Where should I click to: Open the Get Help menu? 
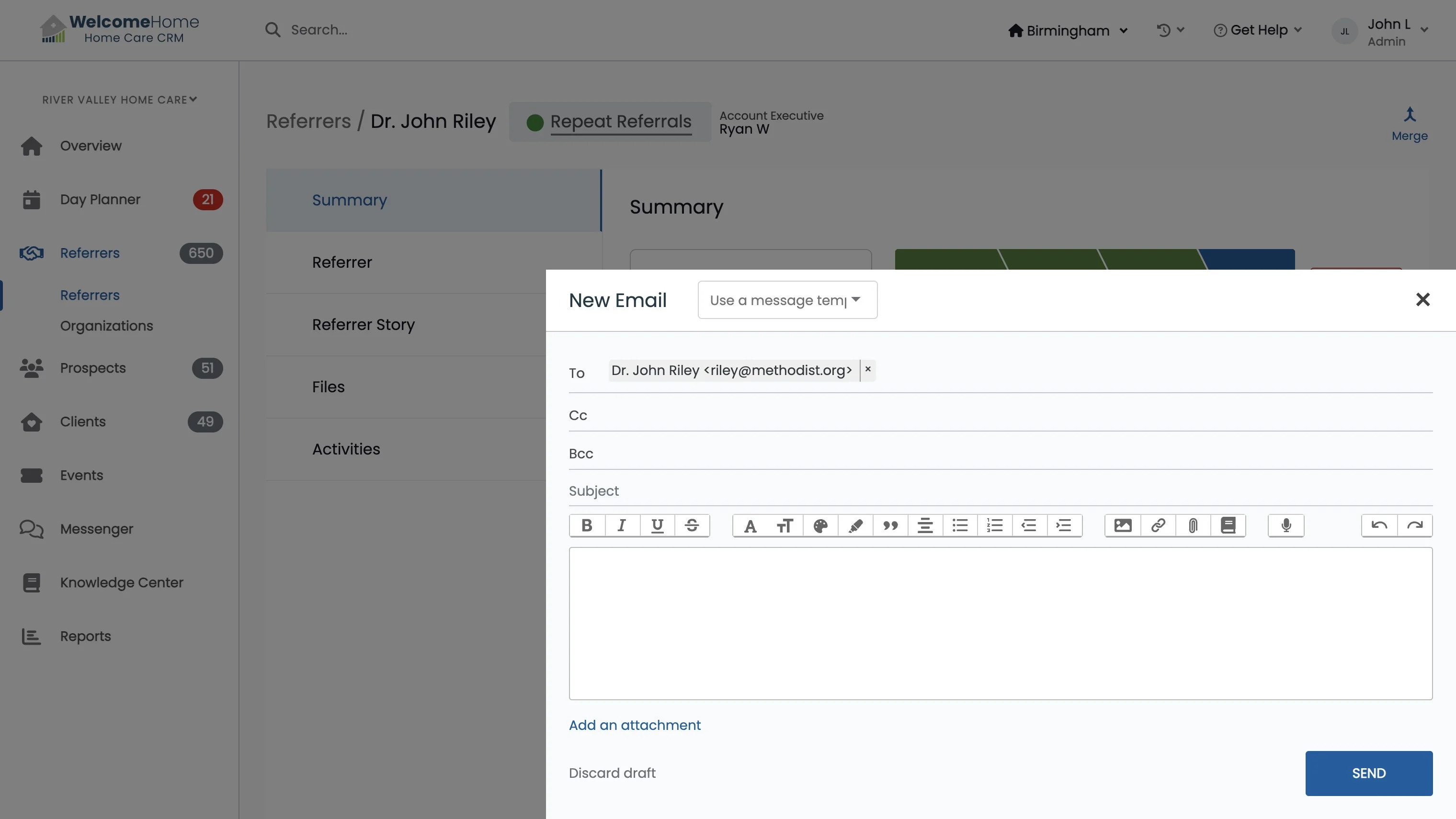coord(1258,31)
